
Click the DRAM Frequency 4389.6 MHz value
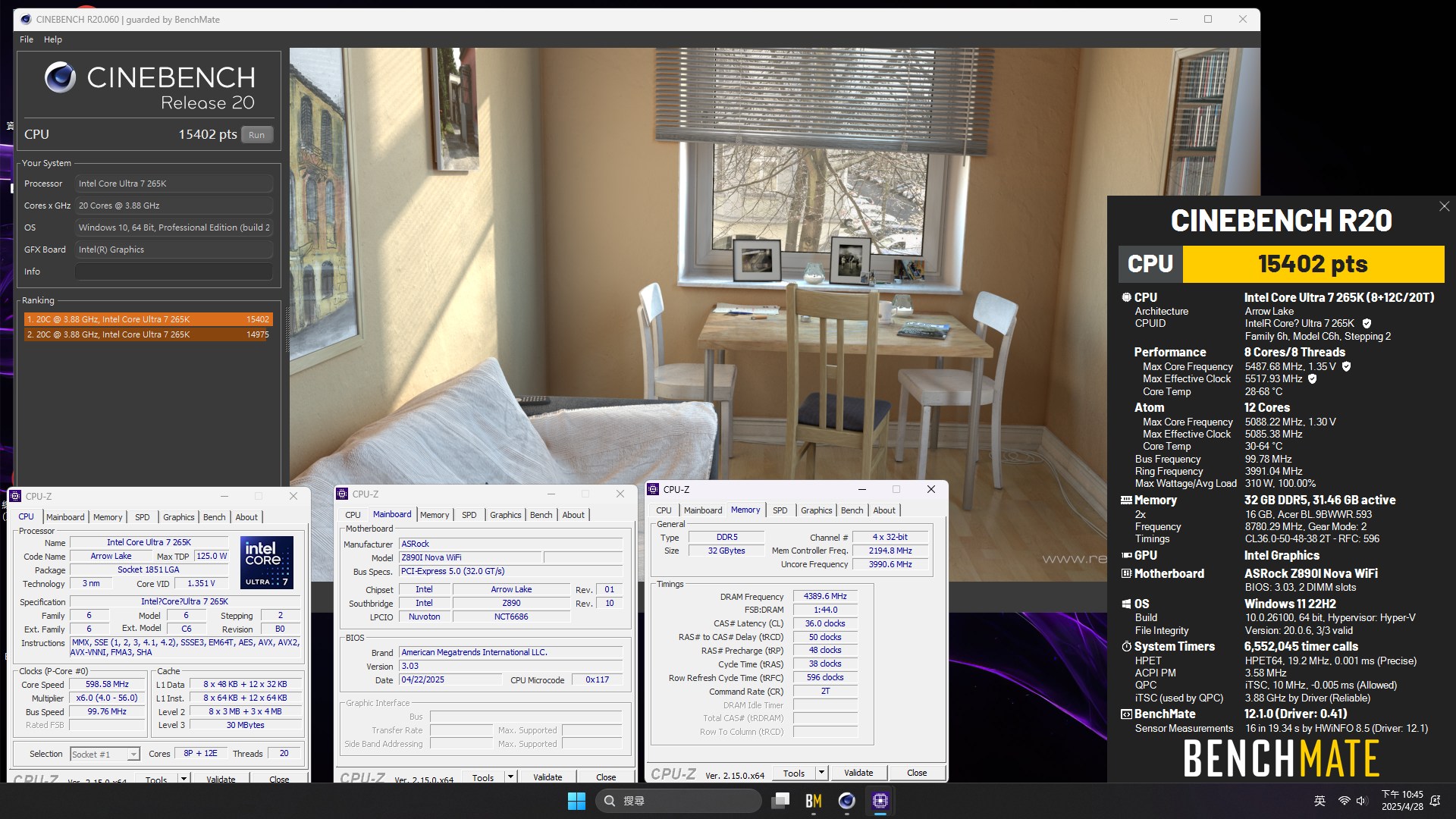825,596
